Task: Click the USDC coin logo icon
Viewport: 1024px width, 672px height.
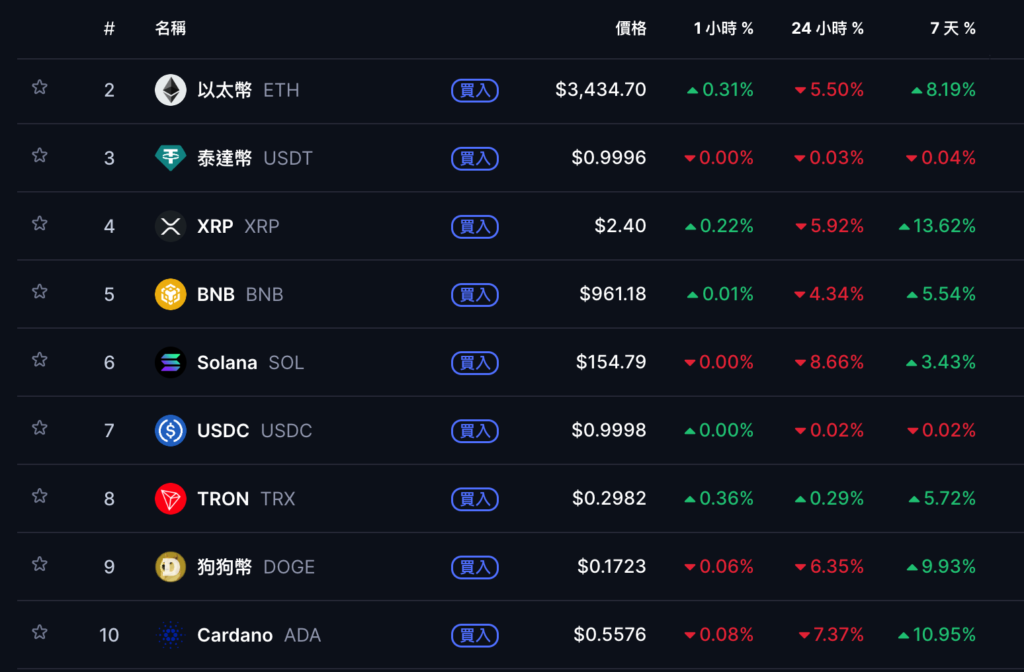Action: (x=170, y=430)
